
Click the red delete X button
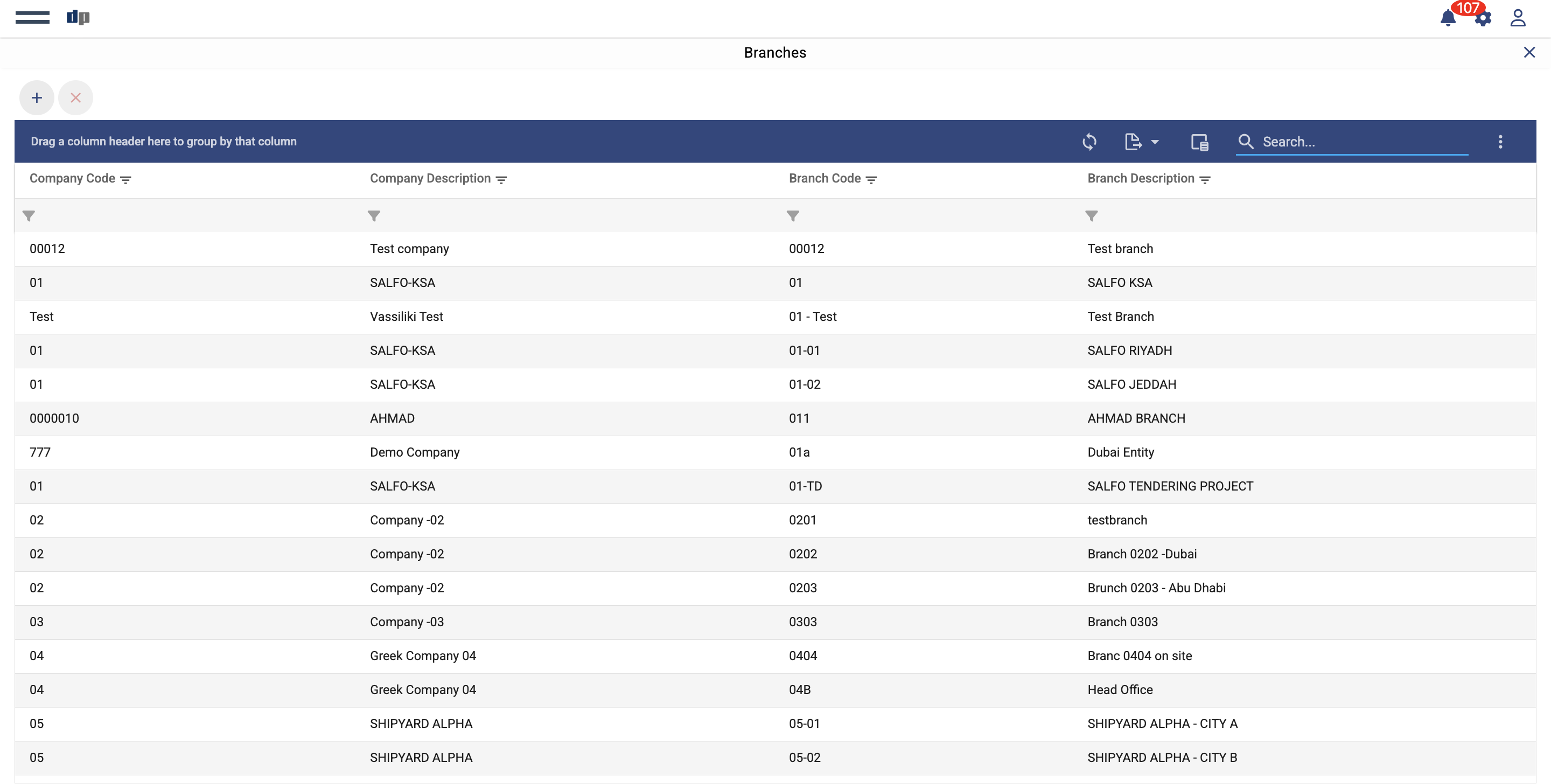click(x=75, y=97)
